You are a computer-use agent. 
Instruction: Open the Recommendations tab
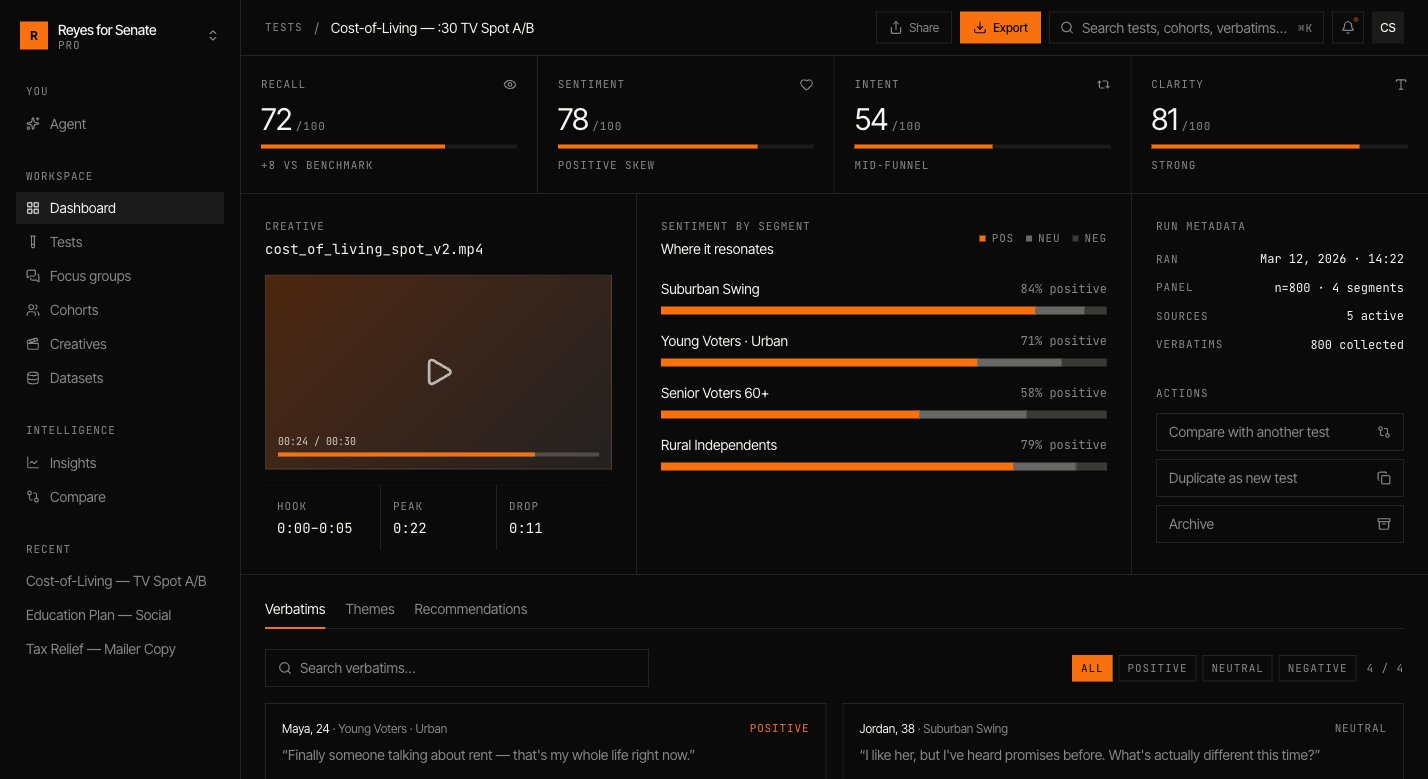(471, 609)
